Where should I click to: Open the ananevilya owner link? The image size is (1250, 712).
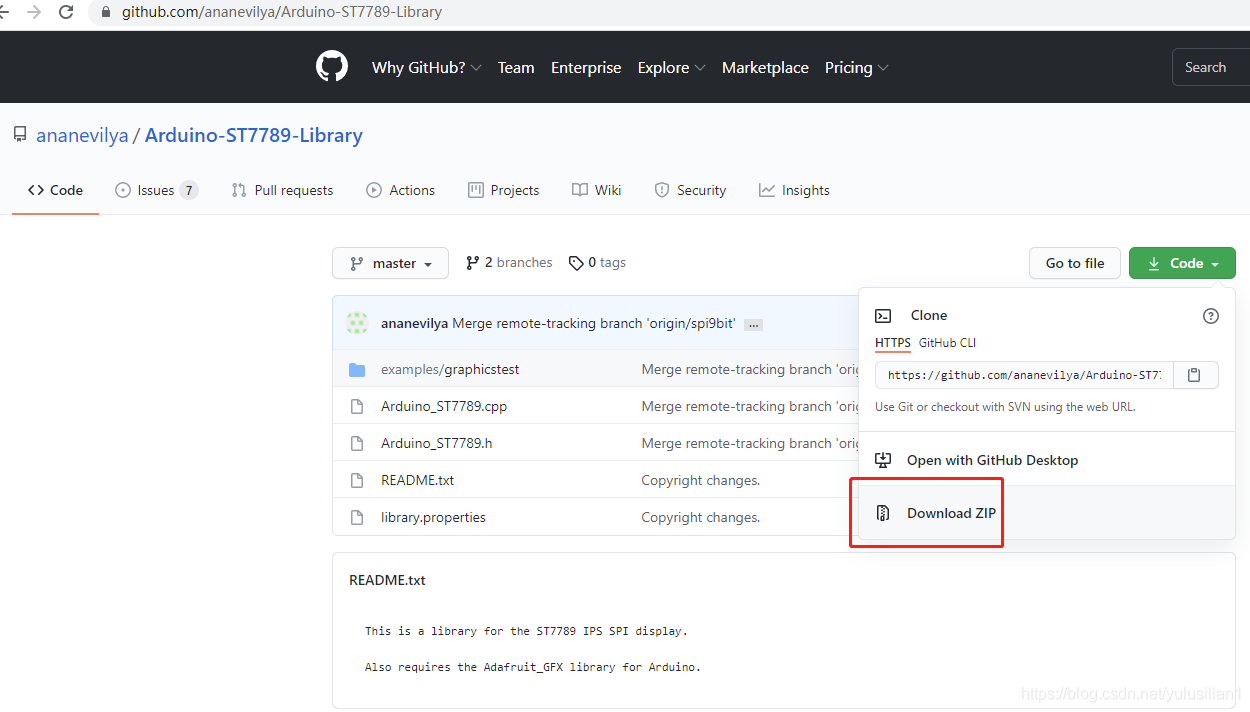[82, 135]
